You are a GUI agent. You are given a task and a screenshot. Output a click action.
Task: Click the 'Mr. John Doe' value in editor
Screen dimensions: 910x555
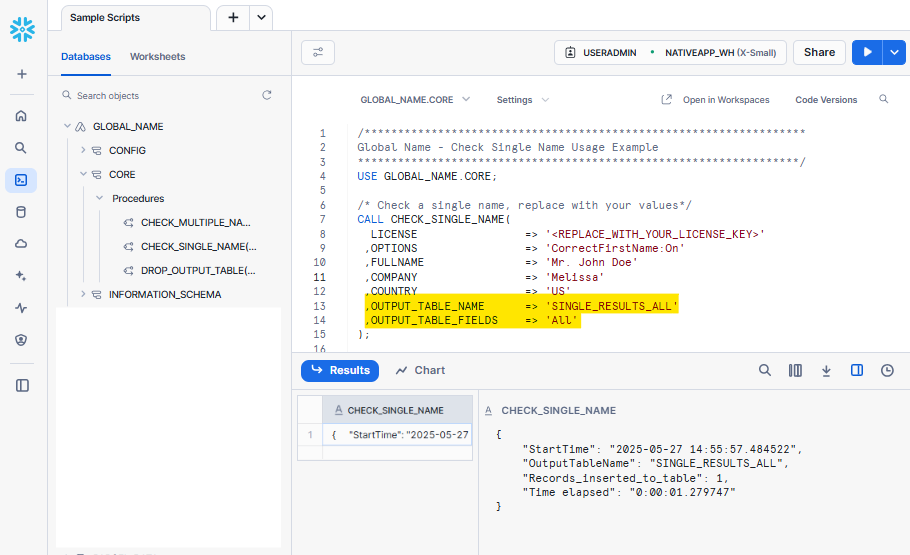pos(591,262)
